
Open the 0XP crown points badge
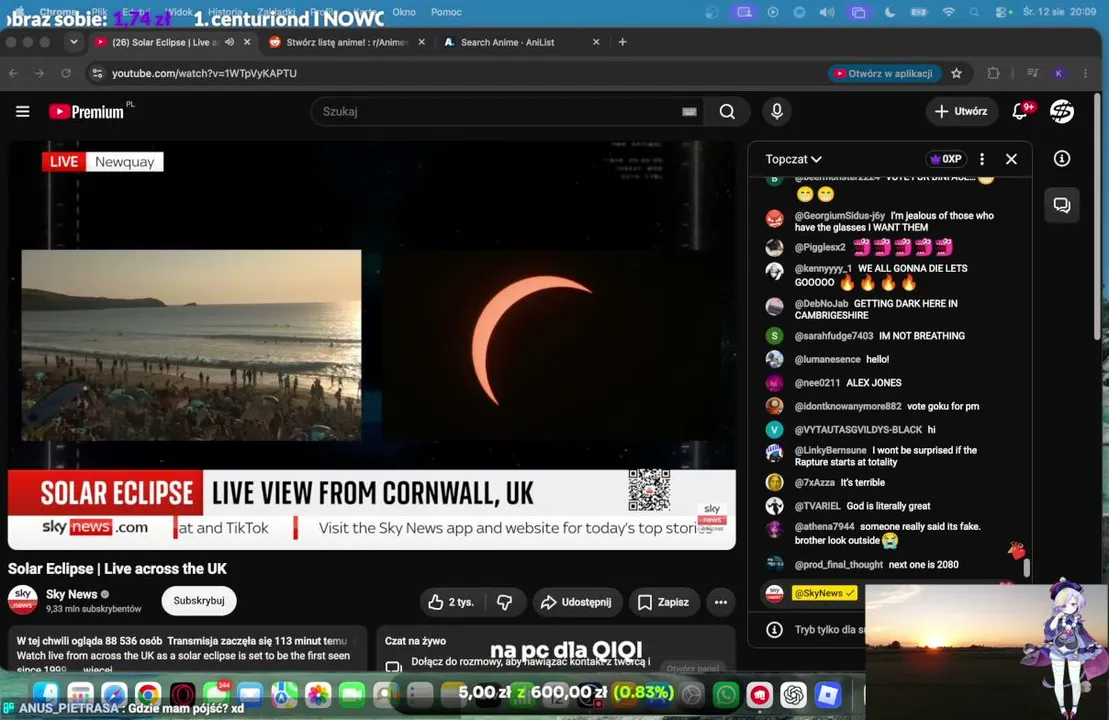tap(946, 159)
